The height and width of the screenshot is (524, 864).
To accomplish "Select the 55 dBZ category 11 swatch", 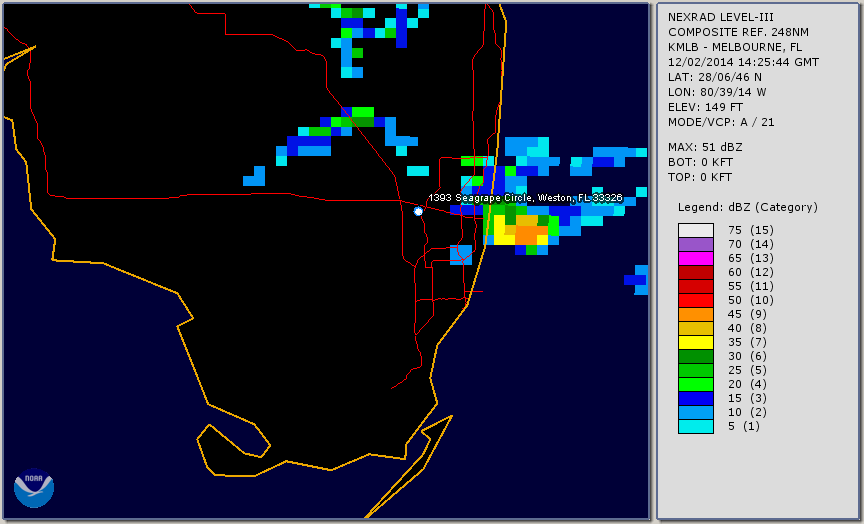I will pyautogui.click(x=696, y=286).
